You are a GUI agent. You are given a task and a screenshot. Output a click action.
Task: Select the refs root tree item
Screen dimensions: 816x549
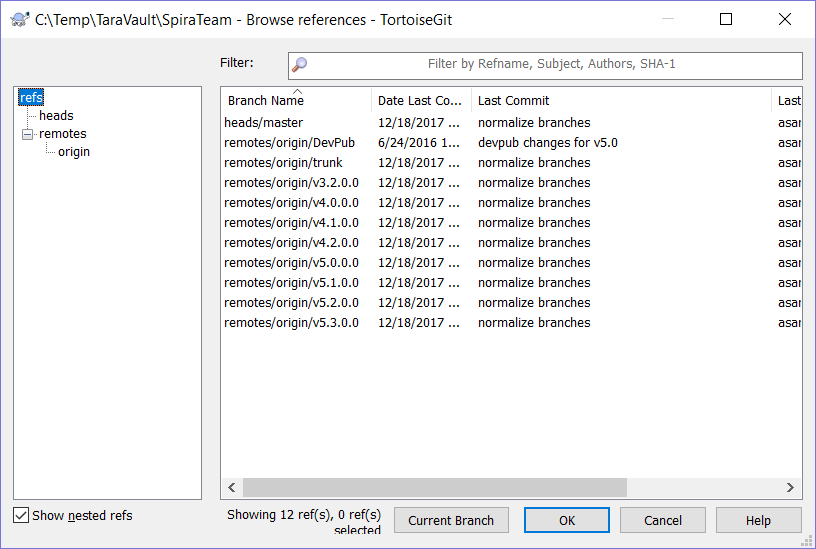(31, 98)
